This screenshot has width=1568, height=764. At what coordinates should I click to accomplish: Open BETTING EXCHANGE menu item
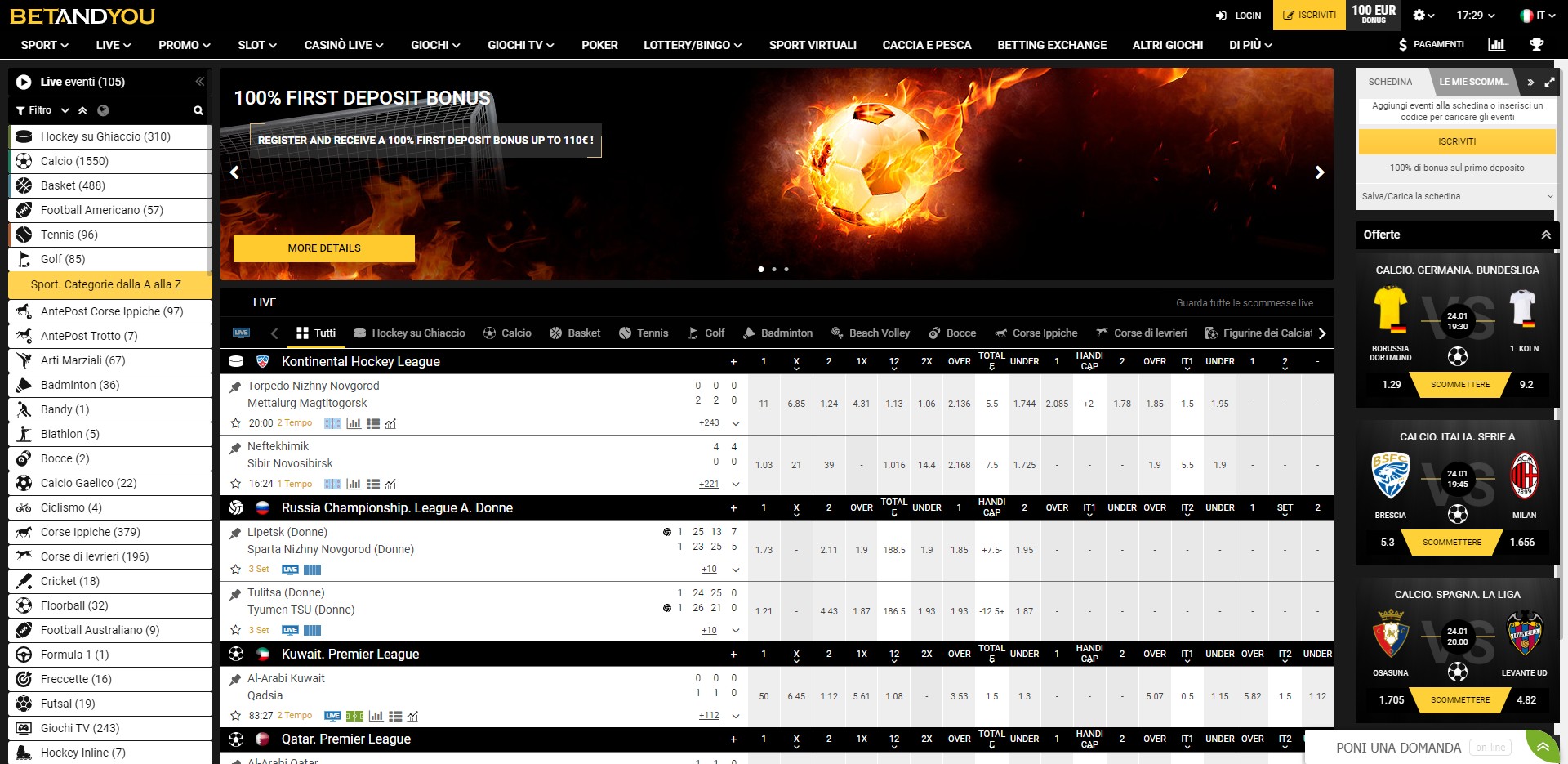tap(1052, 45)
